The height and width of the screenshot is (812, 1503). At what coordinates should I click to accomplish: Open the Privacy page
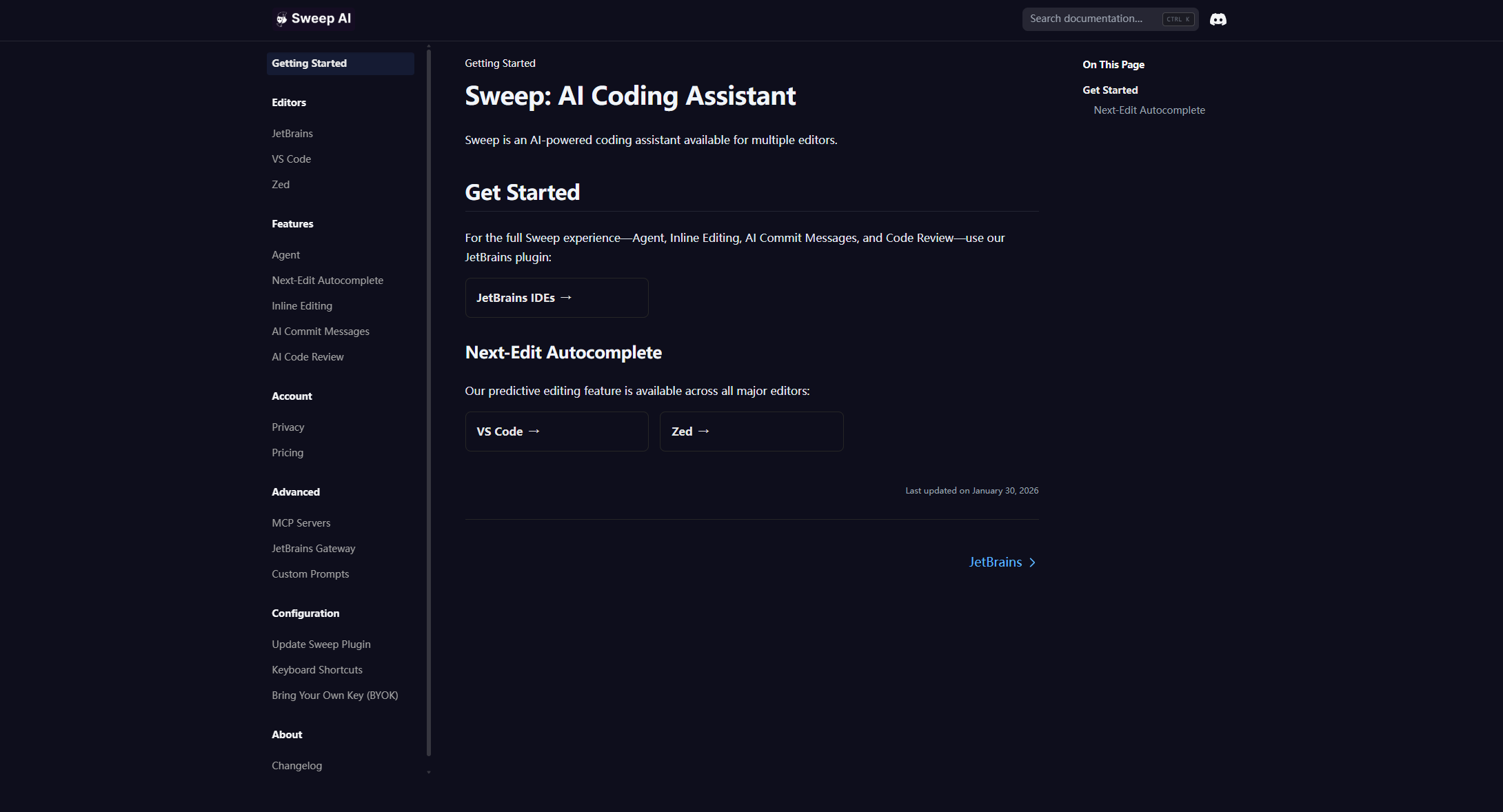[x=288, y=427]
